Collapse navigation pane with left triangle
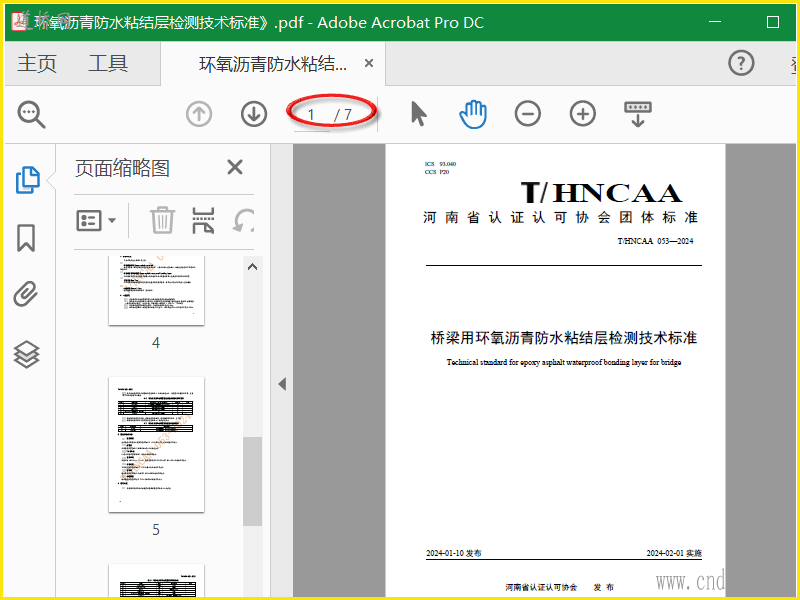Screen dimensions: 800x600 tap(282, 384)
